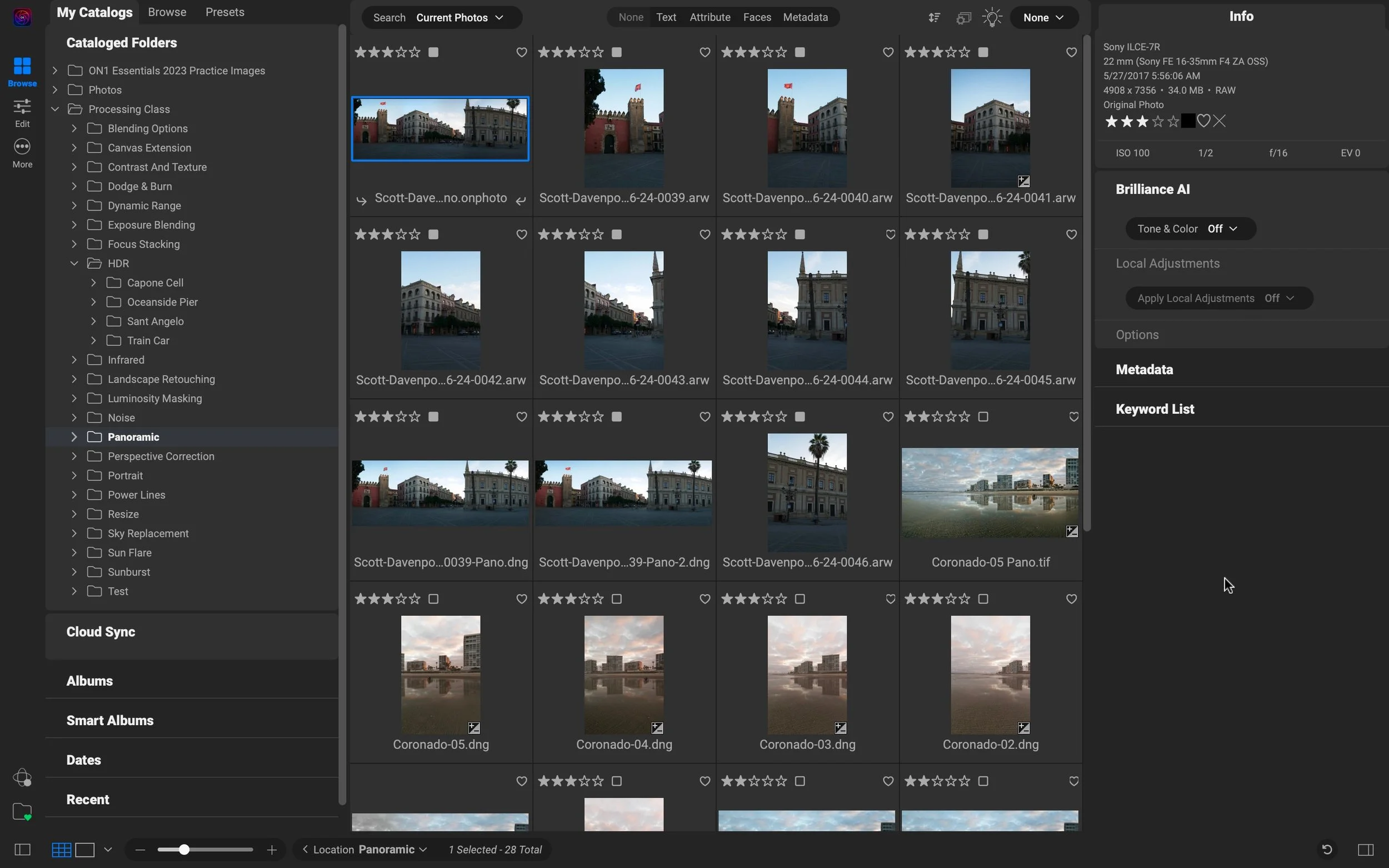
Task: Collapse the Processing Class folder
Action: coord(55,109)
